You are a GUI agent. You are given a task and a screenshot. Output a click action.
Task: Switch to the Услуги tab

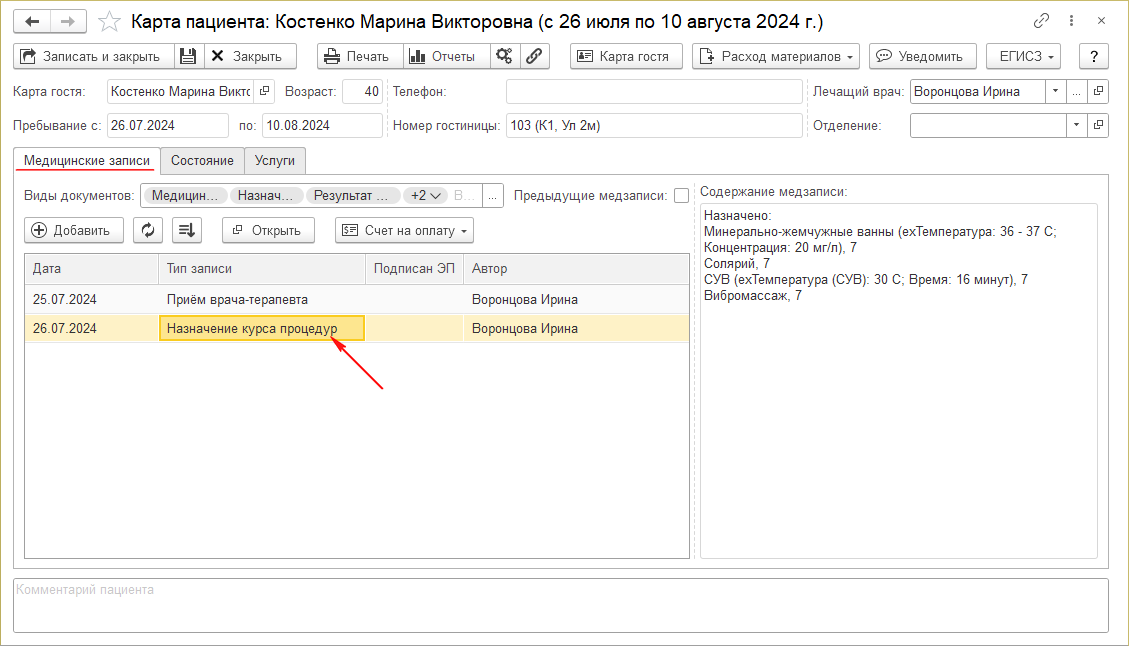tap(275, 160)
